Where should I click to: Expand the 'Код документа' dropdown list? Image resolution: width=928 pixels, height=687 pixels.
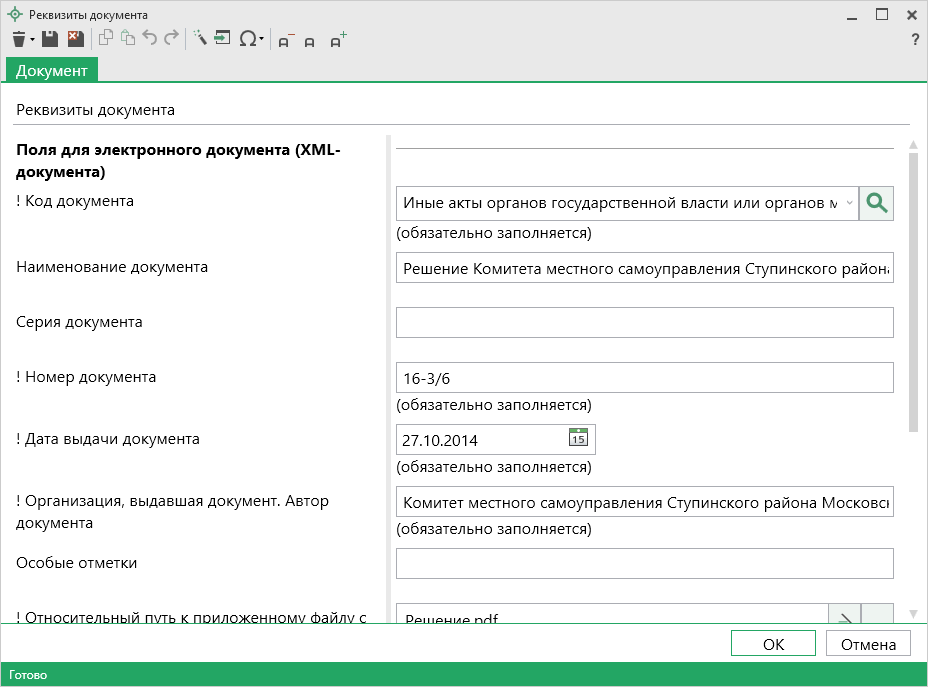(849, 203)
